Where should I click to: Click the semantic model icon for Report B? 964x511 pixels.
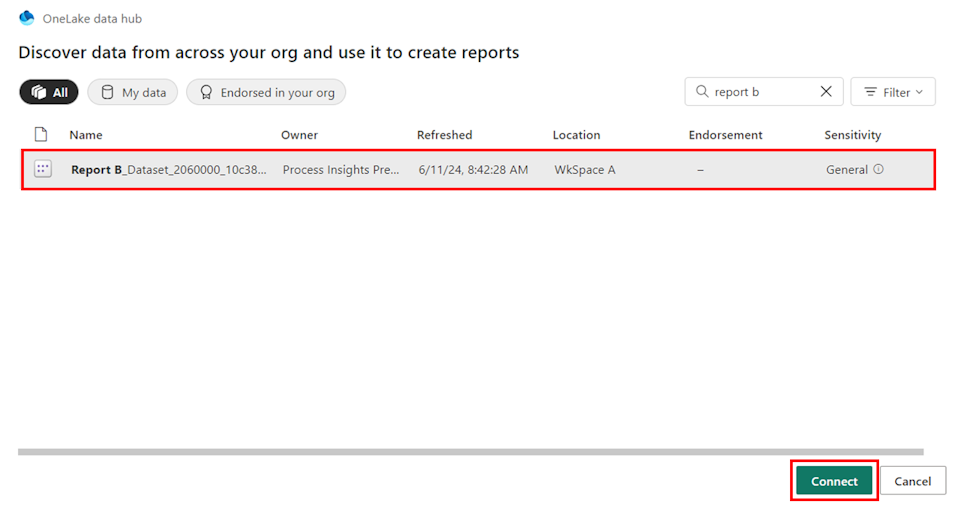point(43,169)
